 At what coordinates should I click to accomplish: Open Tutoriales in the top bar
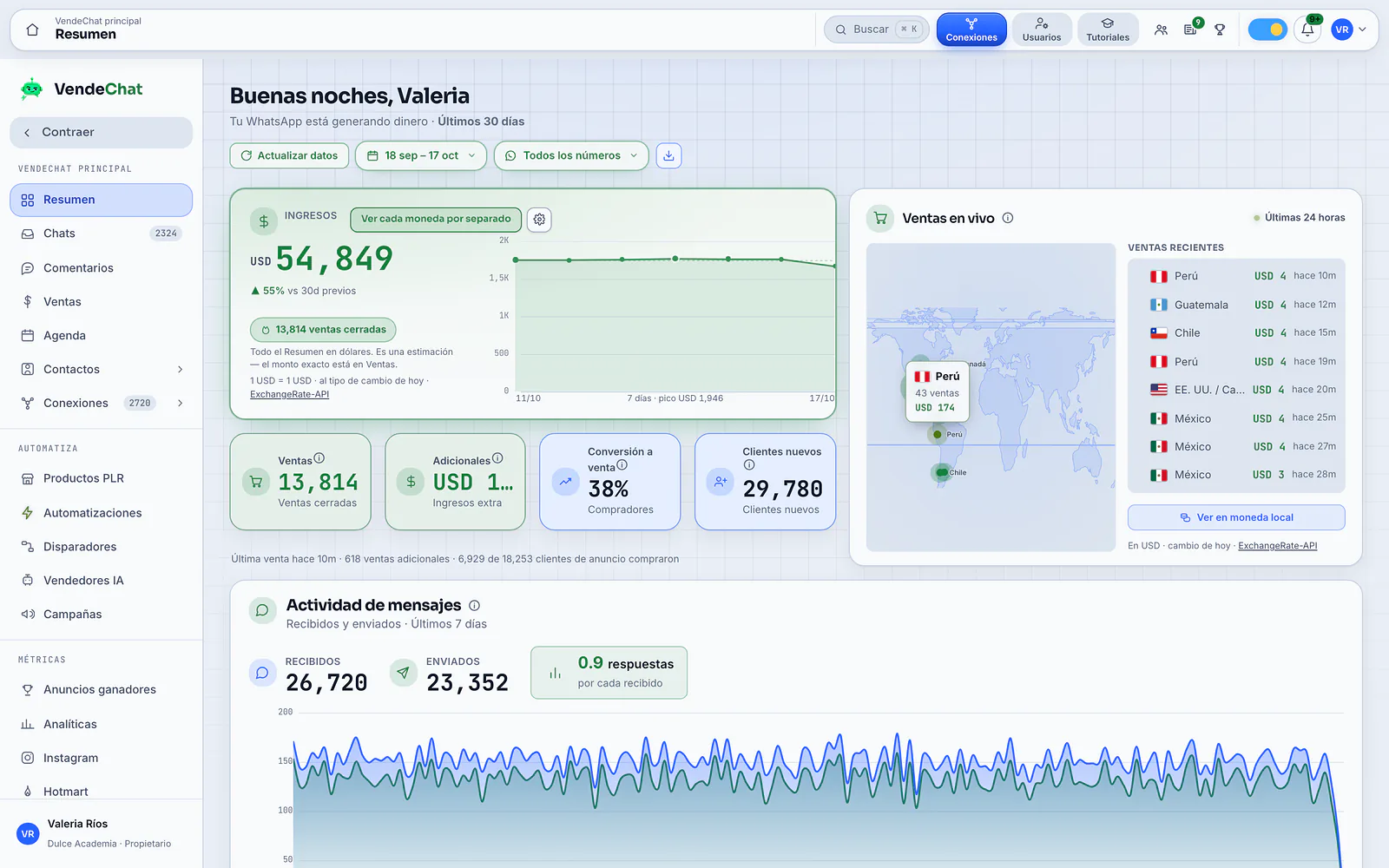click(x=1108, y=30)
